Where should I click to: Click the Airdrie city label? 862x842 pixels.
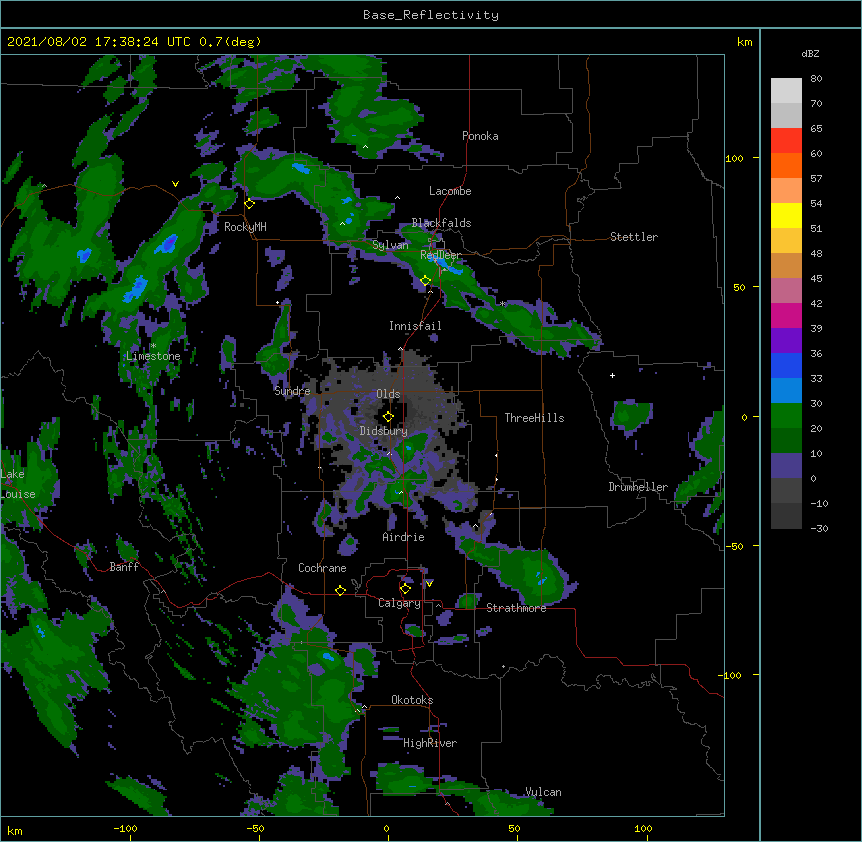click(x=403, y=537)
